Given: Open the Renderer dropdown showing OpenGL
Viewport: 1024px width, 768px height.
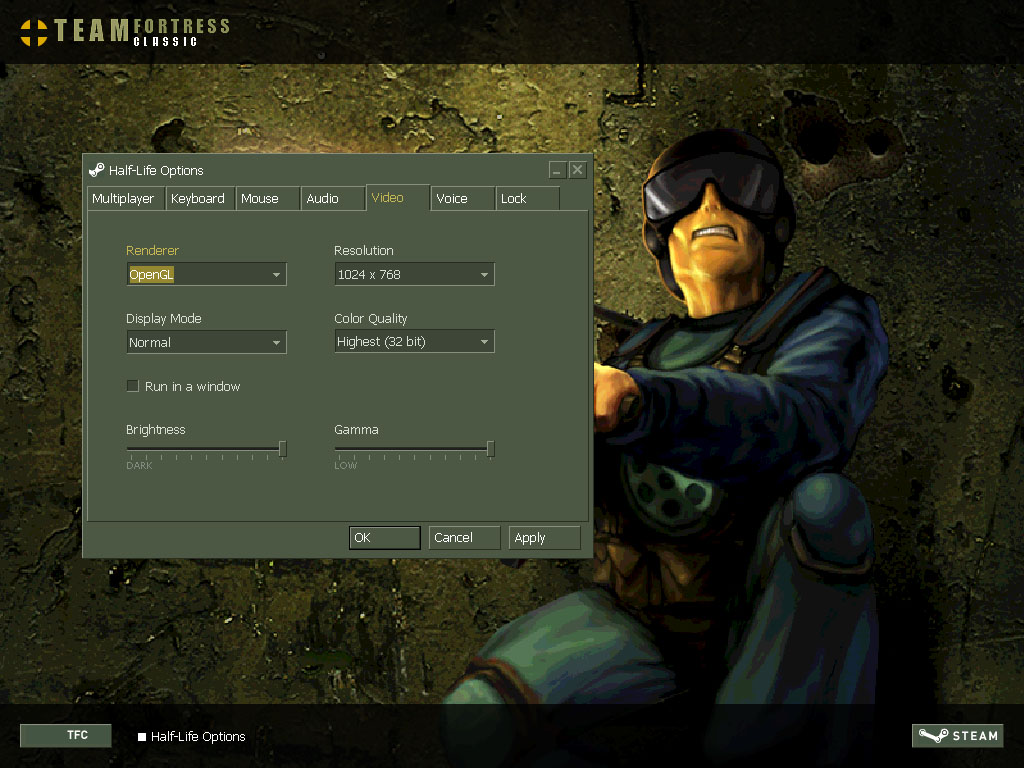Looking at the screenshot, I should click(206, 274).
